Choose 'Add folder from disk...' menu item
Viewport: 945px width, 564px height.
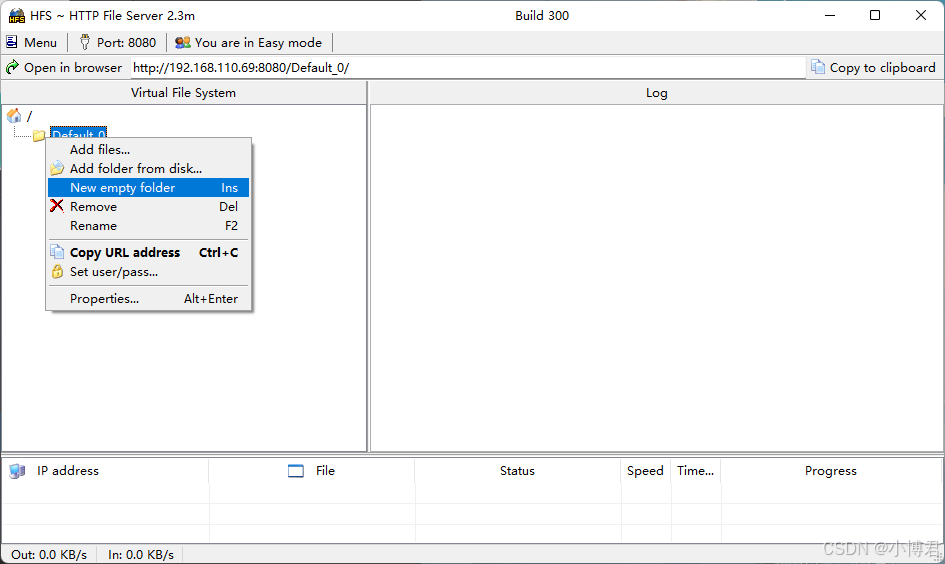(148, 169)
